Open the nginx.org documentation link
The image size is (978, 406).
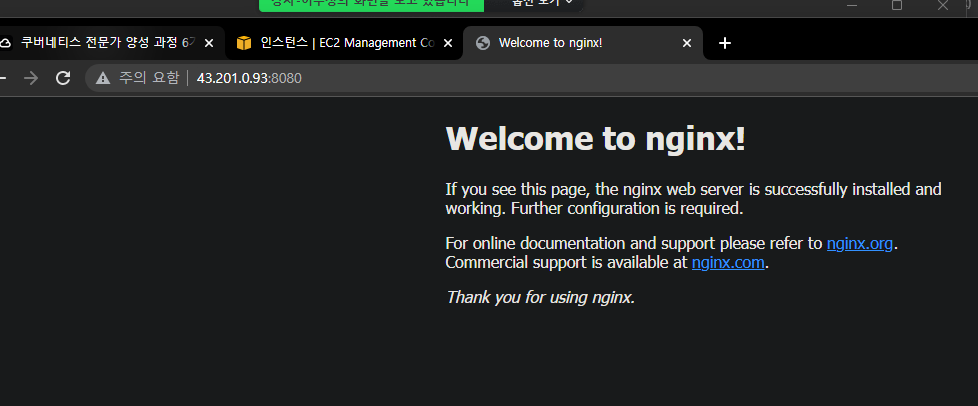[859, 243]
